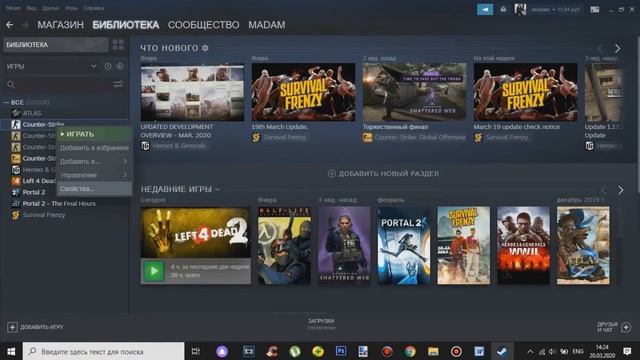Switch to the БИБЛИОТЕКА tab
Viewport: 640px width, 360px height.
coord(126,25)
